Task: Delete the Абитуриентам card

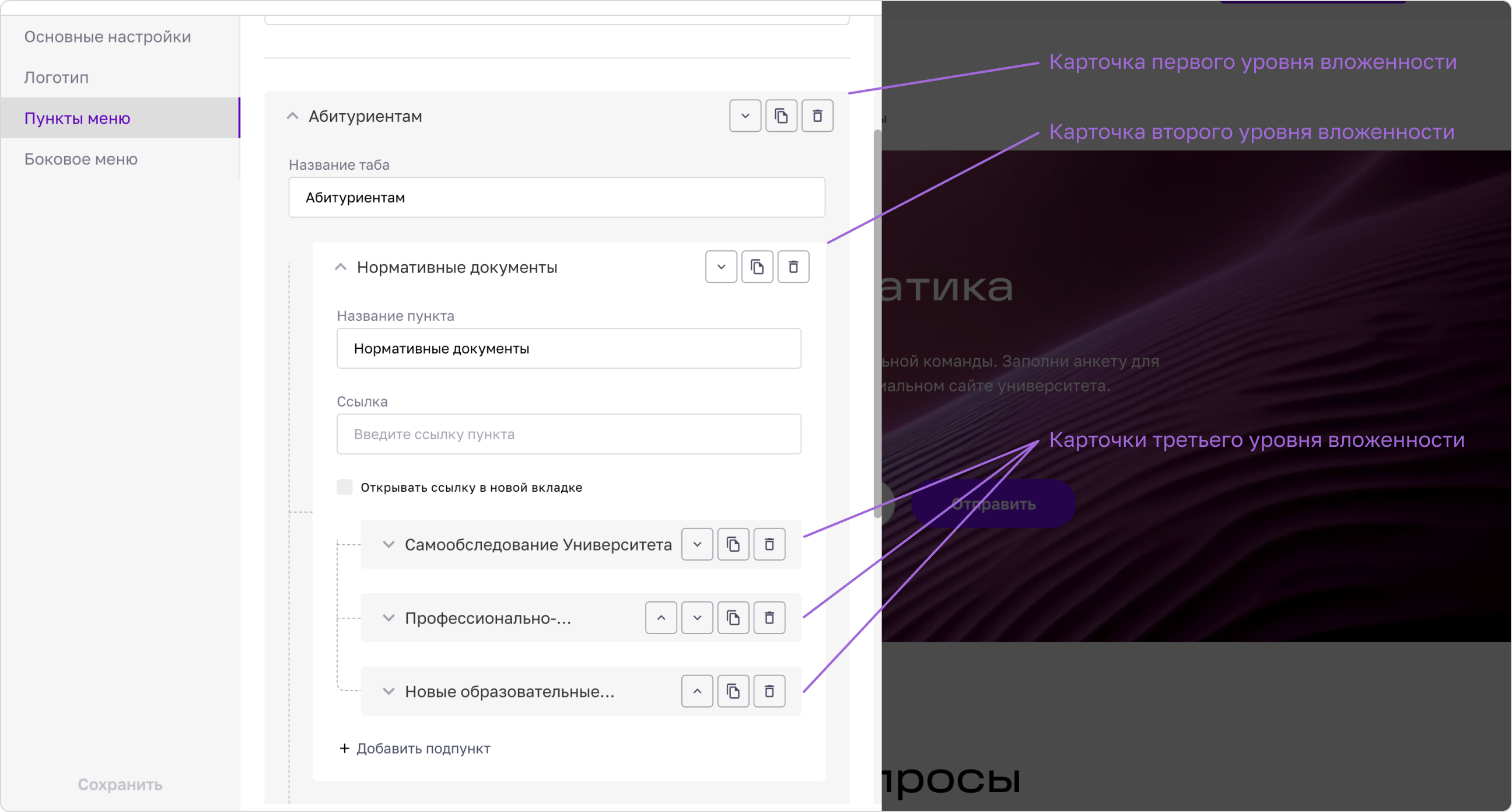Action: (x=817, y=116)
